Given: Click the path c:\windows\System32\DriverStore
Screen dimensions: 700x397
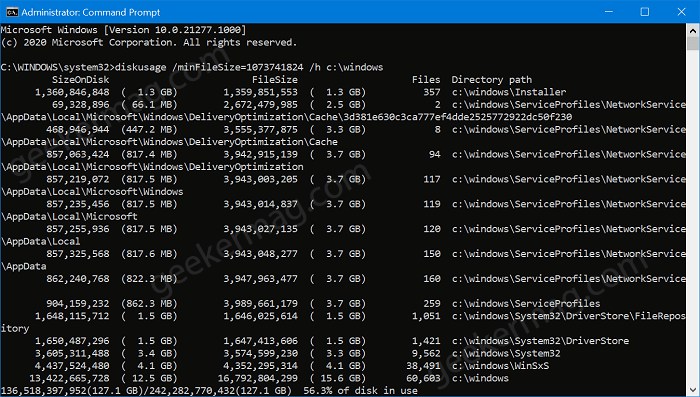Looking at the screenshot, I should 540,341.
